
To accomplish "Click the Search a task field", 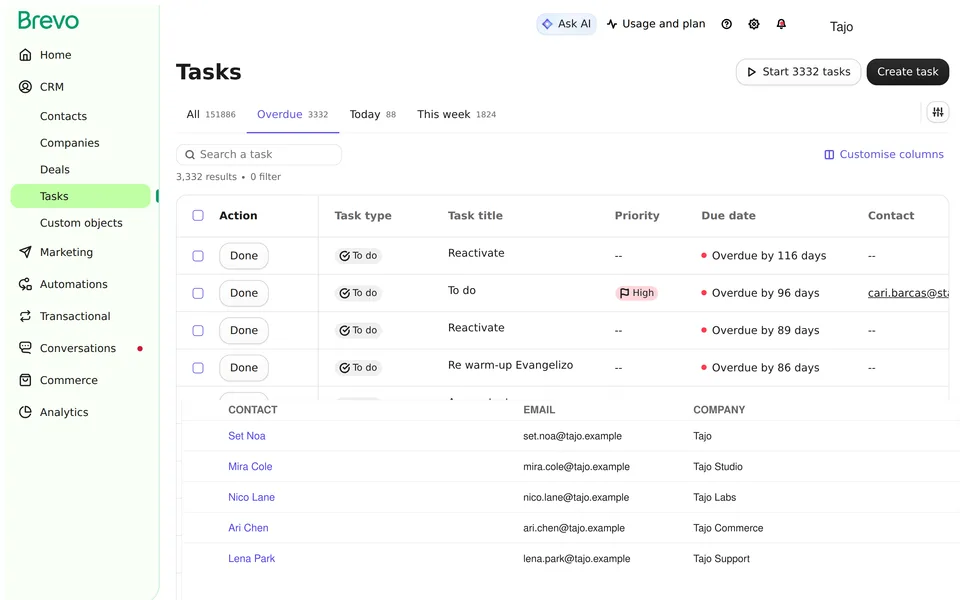I will (x=259, y=155).
